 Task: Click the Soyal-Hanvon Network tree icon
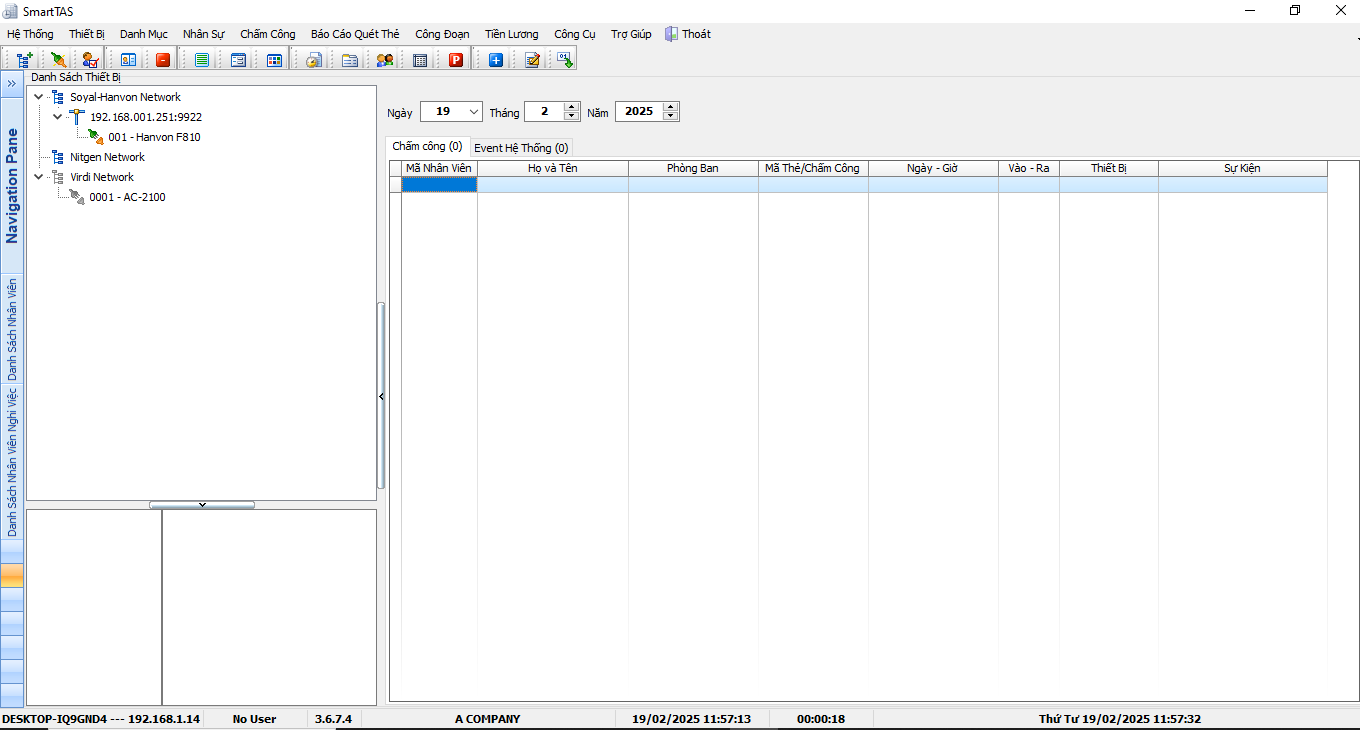tap(58, 97)
